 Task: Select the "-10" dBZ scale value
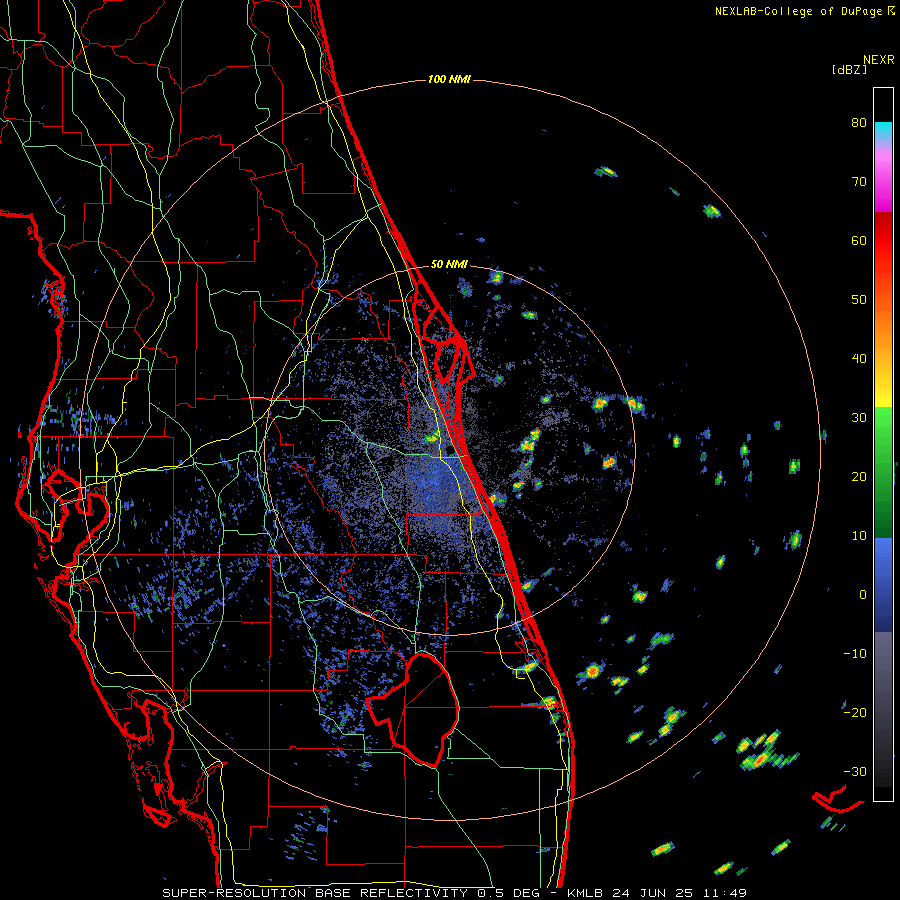[855, 653]
